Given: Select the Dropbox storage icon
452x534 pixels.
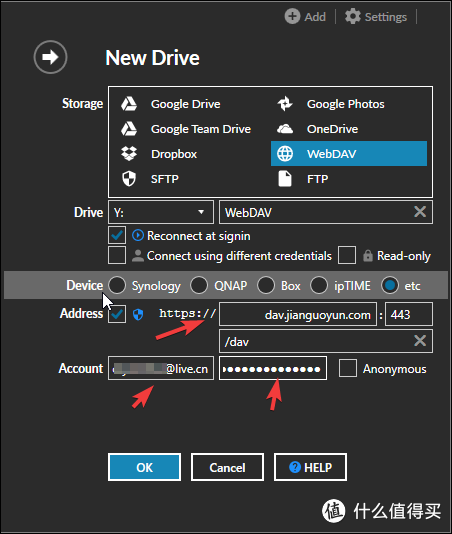Looking at the screenshot, I should (x=129, y=154).
